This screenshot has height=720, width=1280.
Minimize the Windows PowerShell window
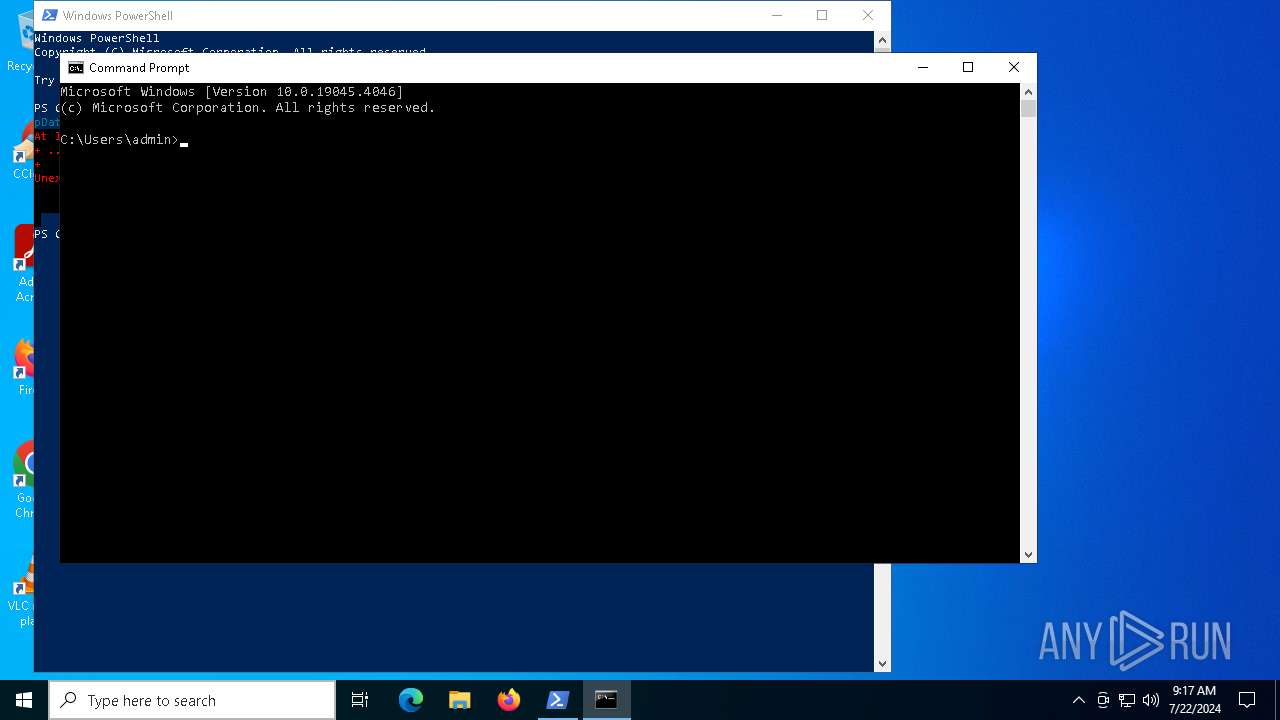(777, 15)
